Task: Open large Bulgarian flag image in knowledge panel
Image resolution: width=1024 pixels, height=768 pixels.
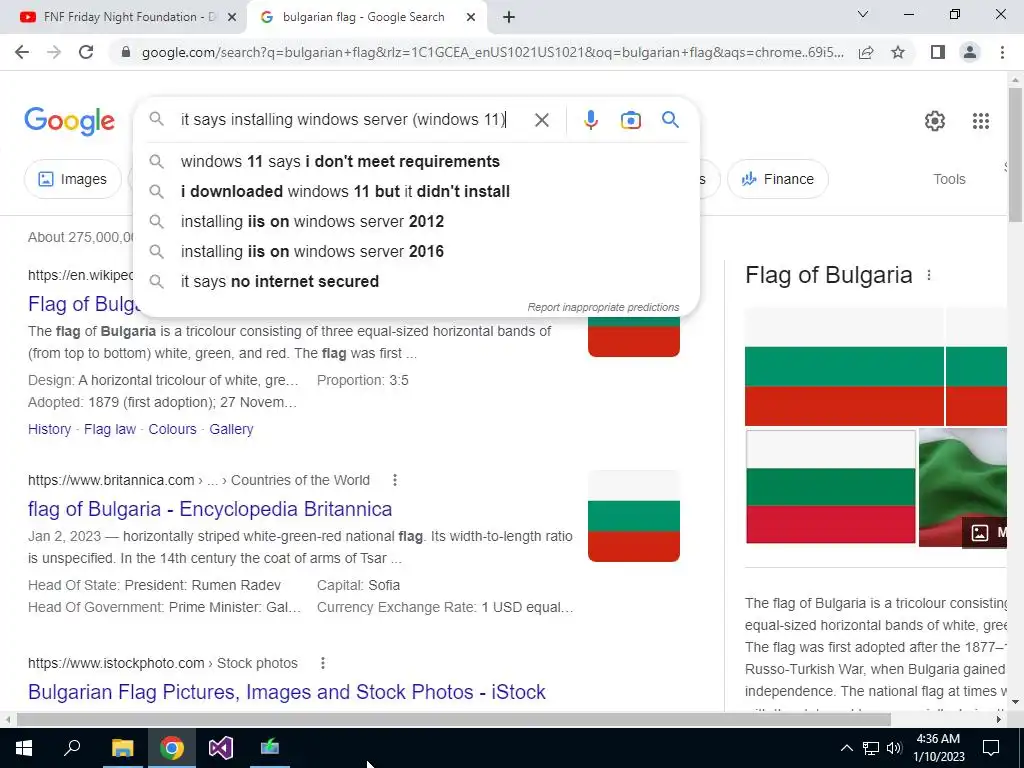Action: (x=844, y=367)
